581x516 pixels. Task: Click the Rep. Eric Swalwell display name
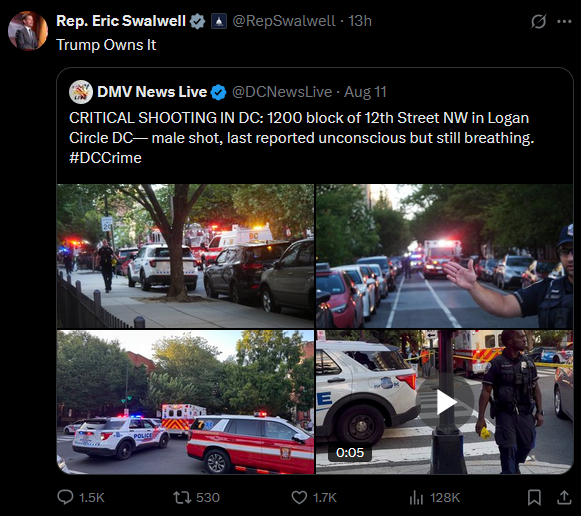click(x=121, y=21)
